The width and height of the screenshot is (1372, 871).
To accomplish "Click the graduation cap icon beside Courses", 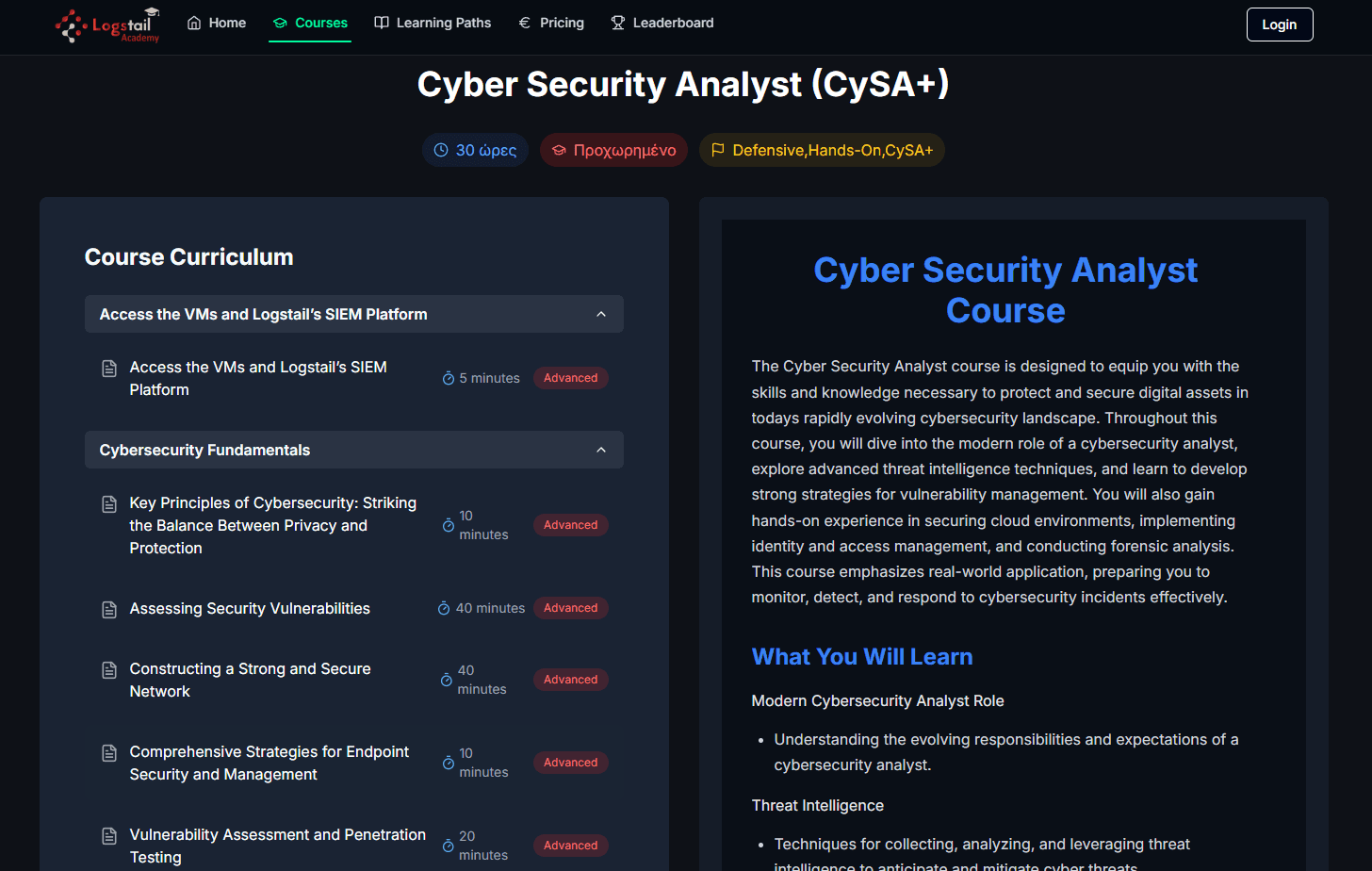I will tap(280, 23).
